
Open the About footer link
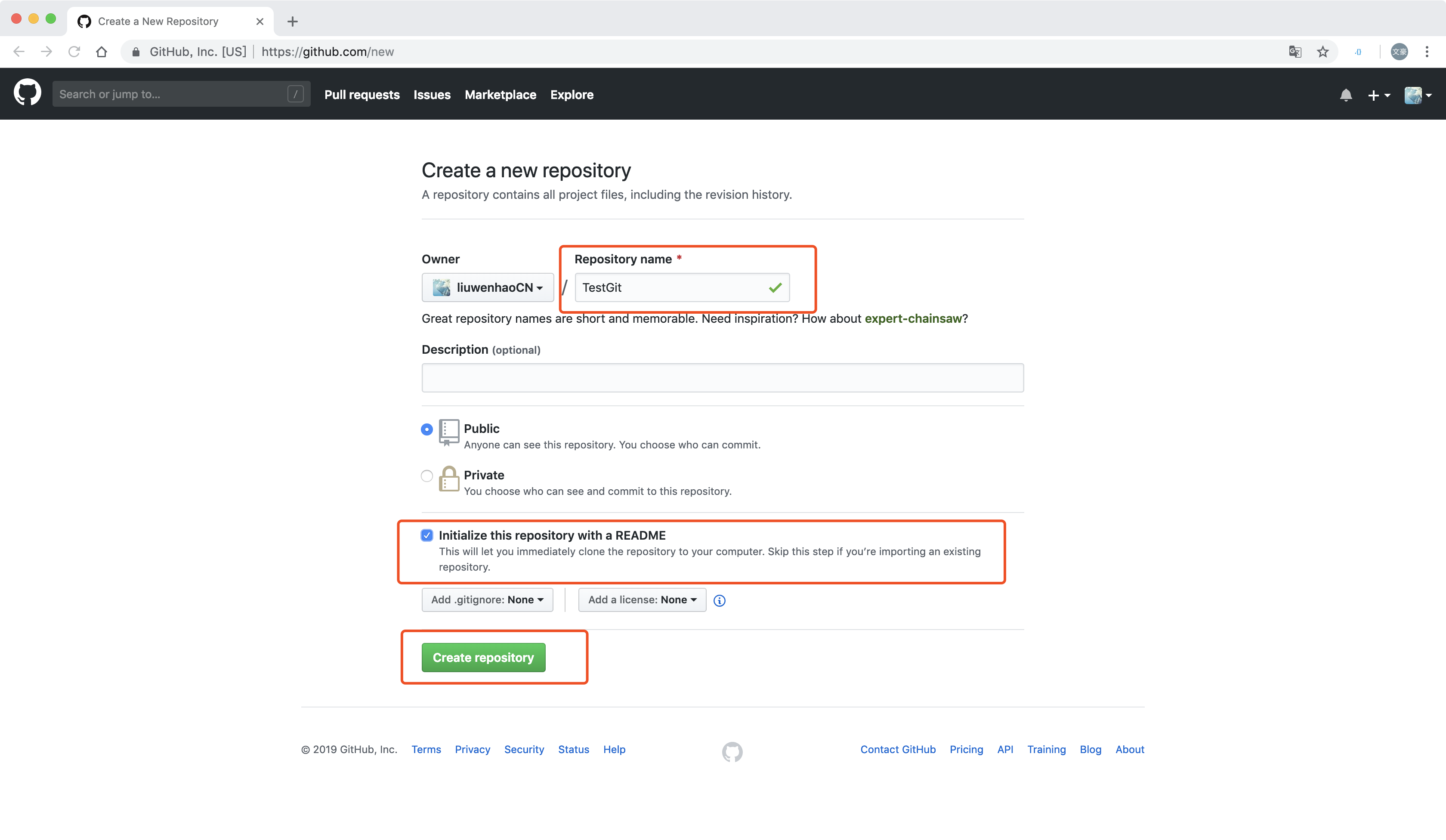tap(1130, 749)
